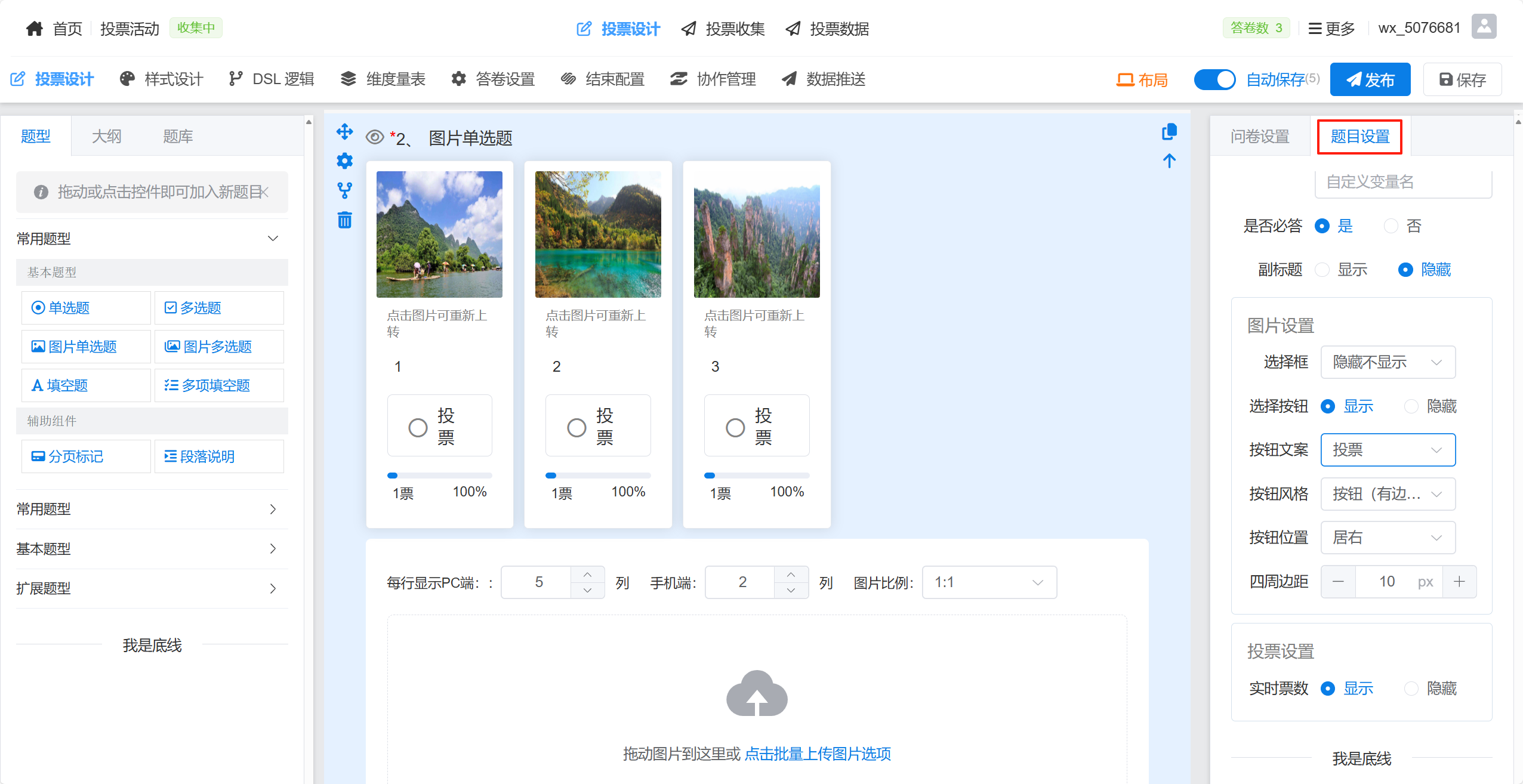Select 显示 for 副标题

pyautogui.click(x=1322, y=270)
